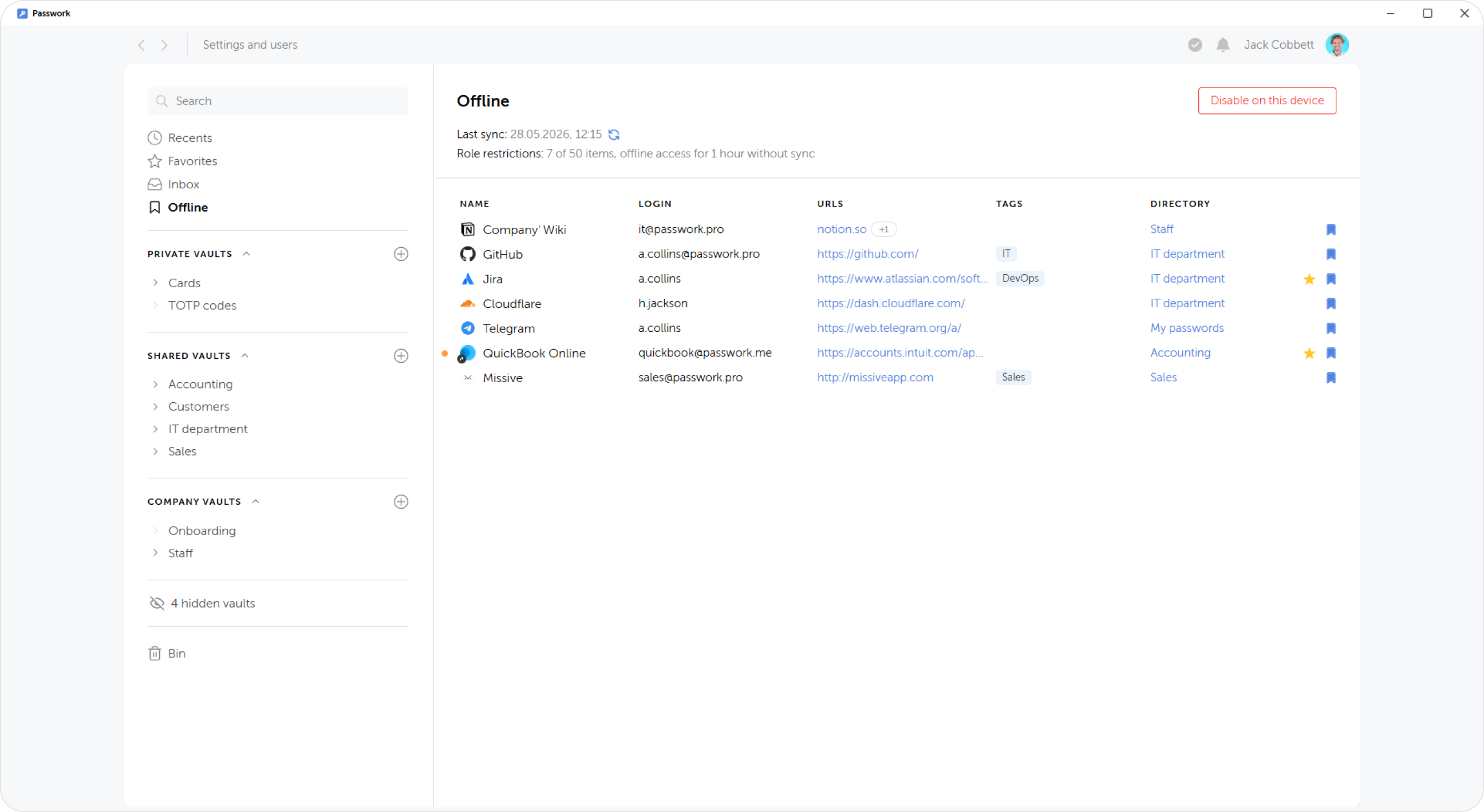
Task: Click the QuickBook Online icon
Action: (x=467, y=354)
